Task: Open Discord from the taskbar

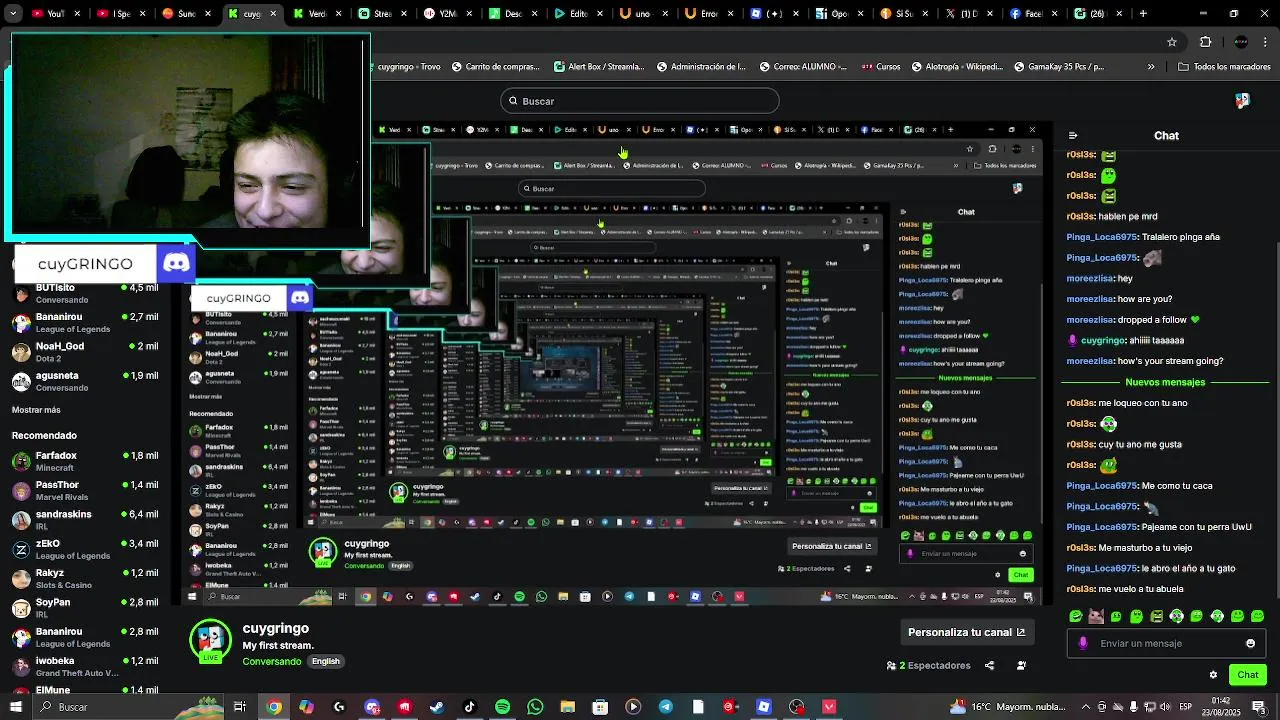Action: point(372,707)
